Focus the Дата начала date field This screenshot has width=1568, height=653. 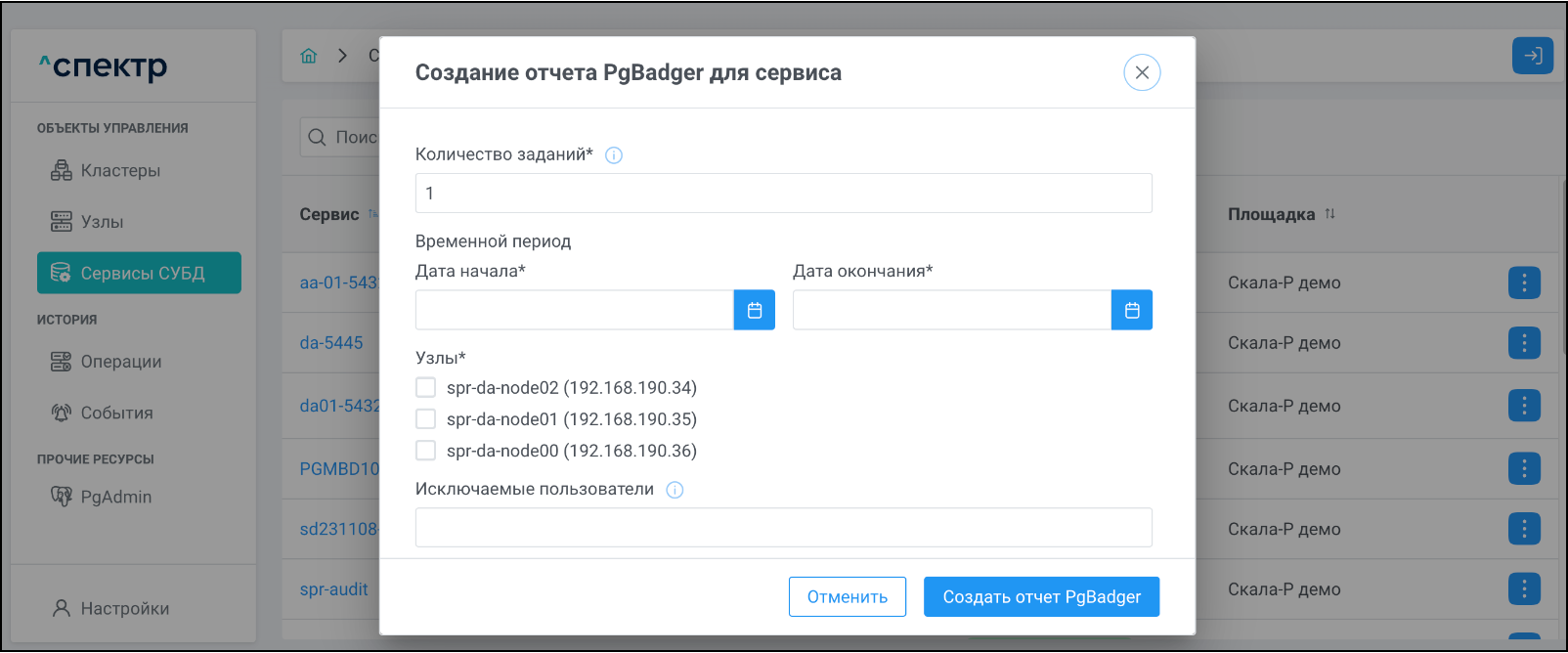[575, 310]
